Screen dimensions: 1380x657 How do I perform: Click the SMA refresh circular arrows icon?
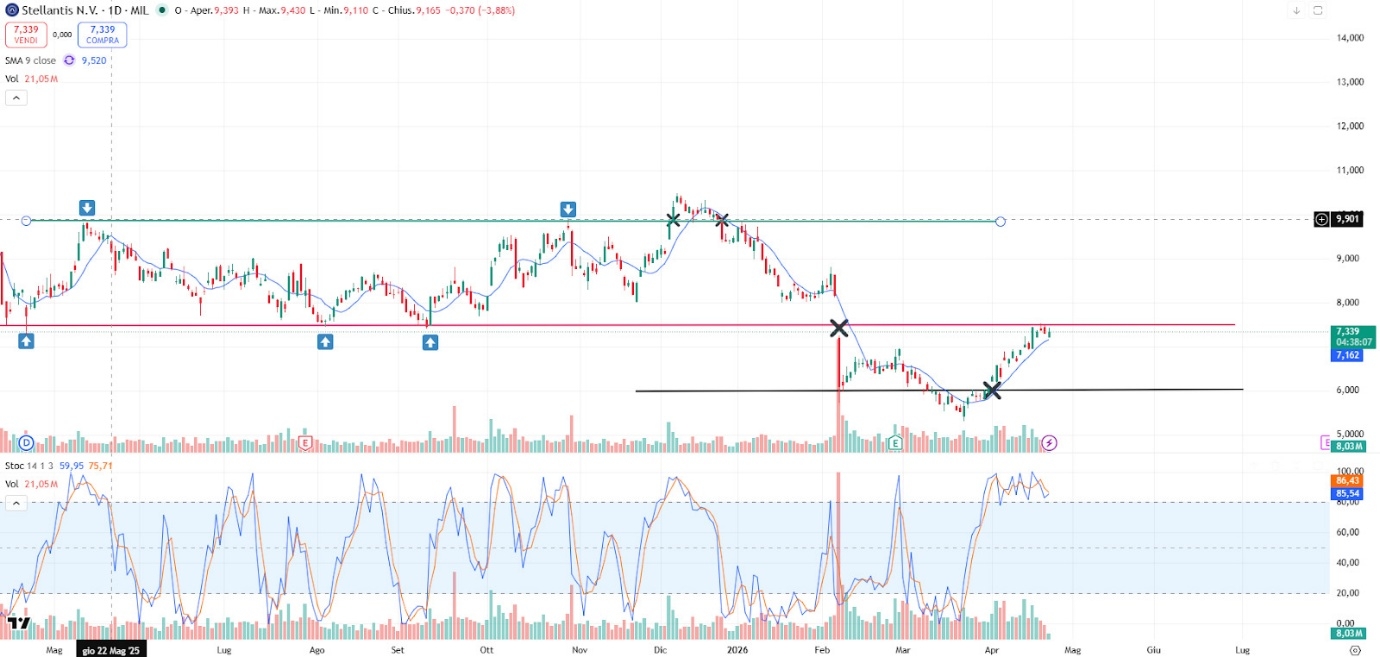coord(70,61)
